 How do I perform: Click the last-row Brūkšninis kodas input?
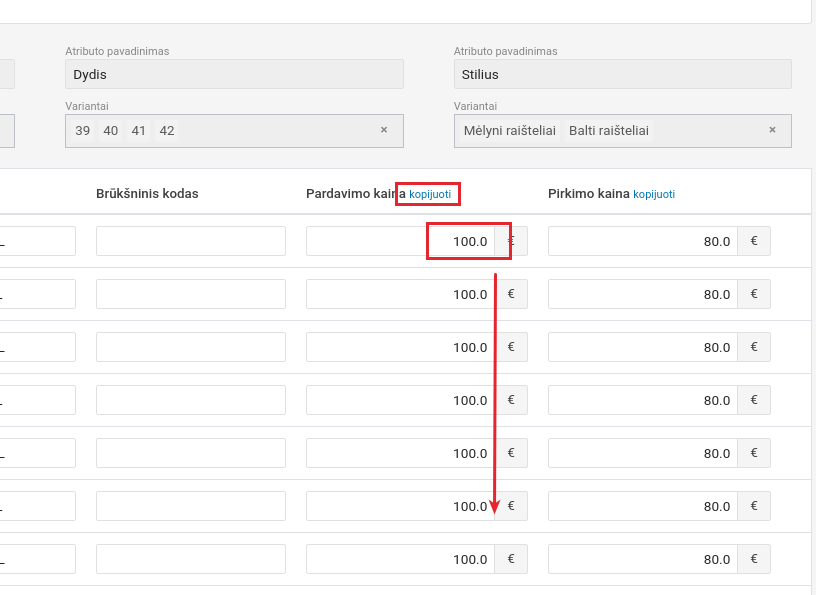point(190,559)
